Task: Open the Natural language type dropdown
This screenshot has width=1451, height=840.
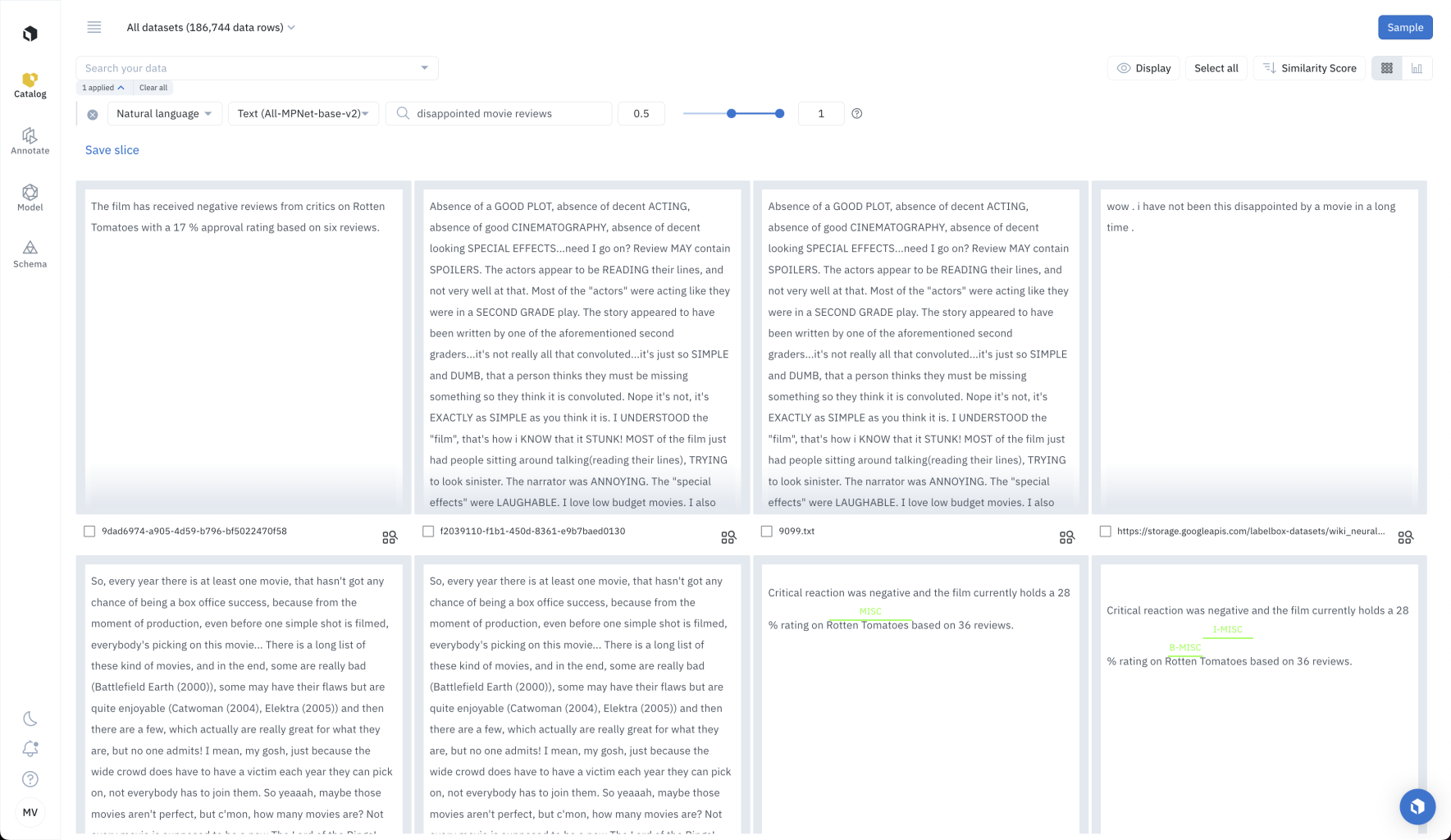Action: click(164, 113)
